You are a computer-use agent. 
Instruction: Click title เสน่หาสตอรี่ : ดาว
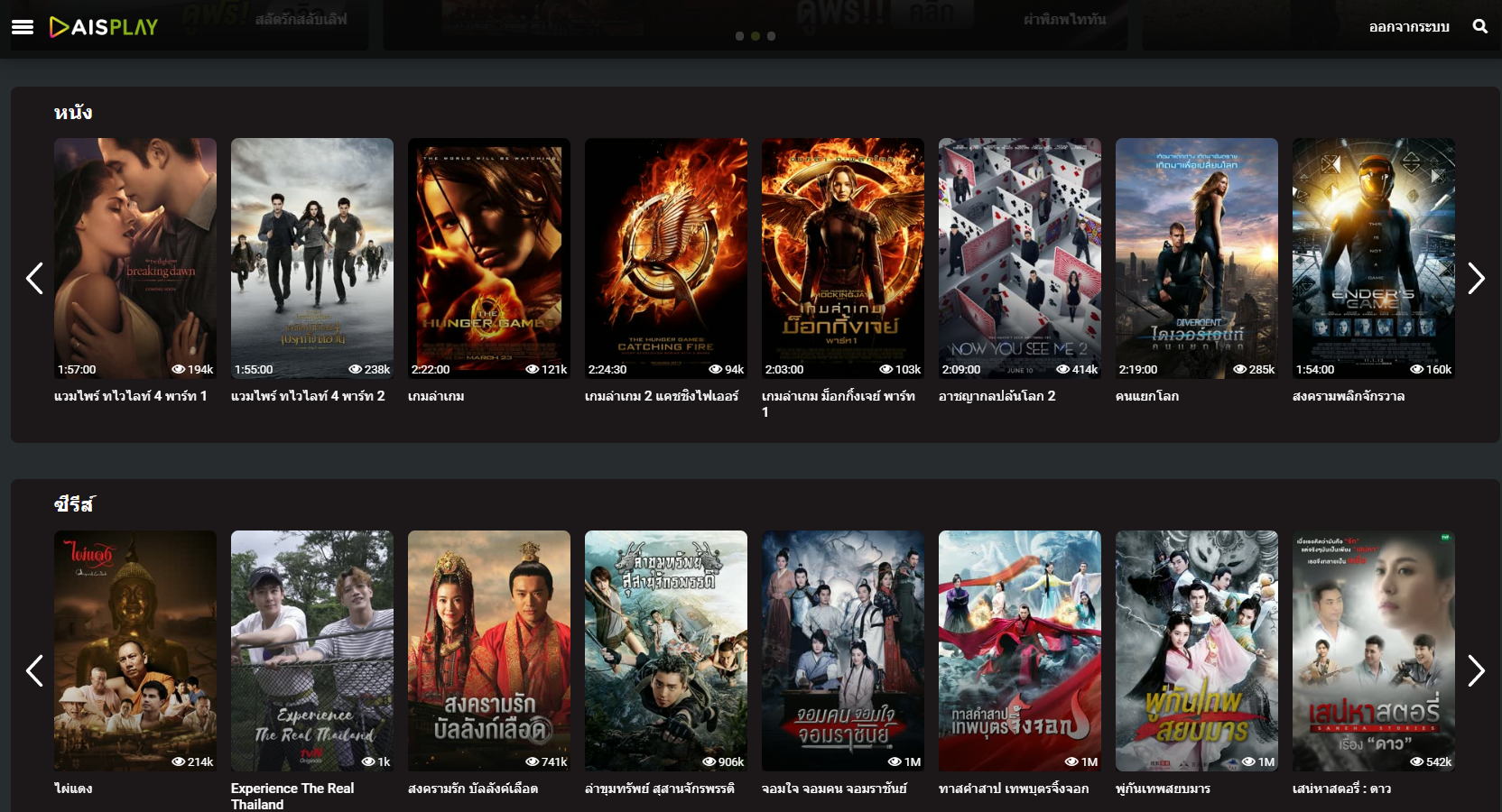click(1342, 789)
